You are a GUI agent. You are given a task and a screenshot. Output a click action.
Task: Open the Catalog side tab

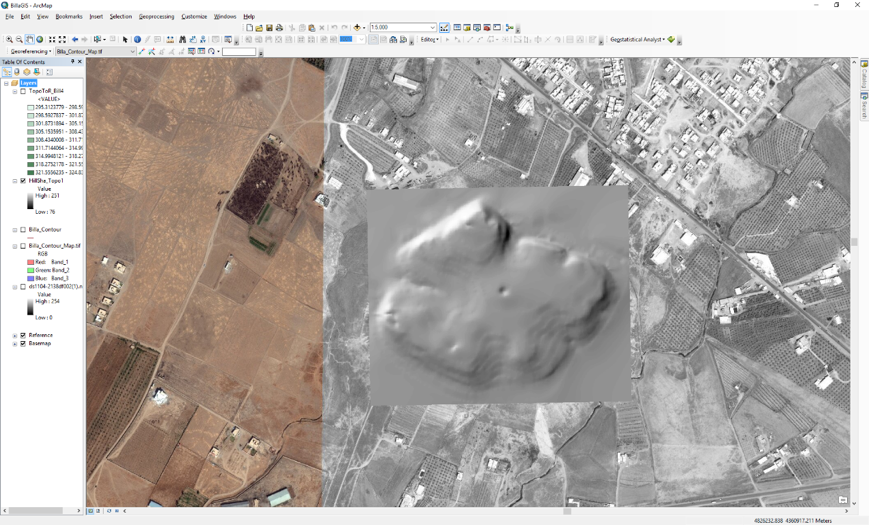click(863, 74)
